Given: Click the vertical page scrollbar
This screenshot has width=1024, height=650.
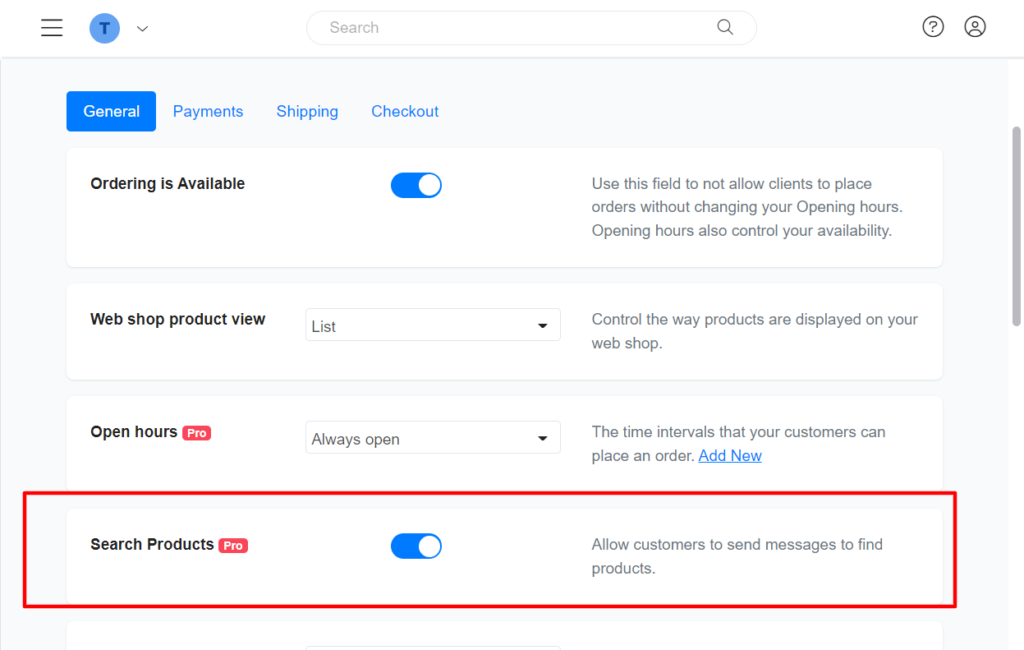Looking at the screenshot, I should point(1016,225).
